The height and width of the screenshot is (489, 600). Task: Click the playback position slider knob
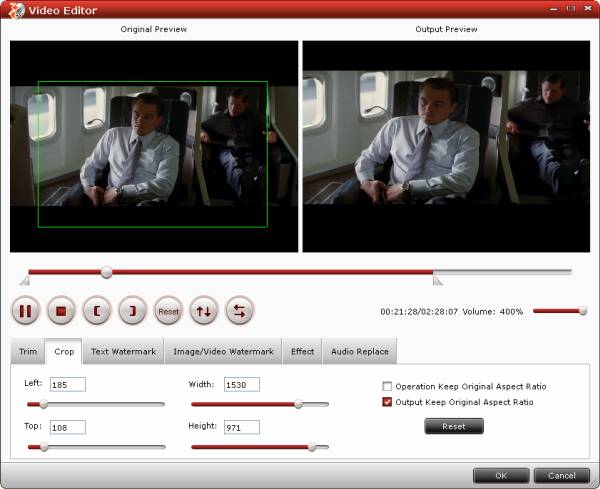(106, 272)
